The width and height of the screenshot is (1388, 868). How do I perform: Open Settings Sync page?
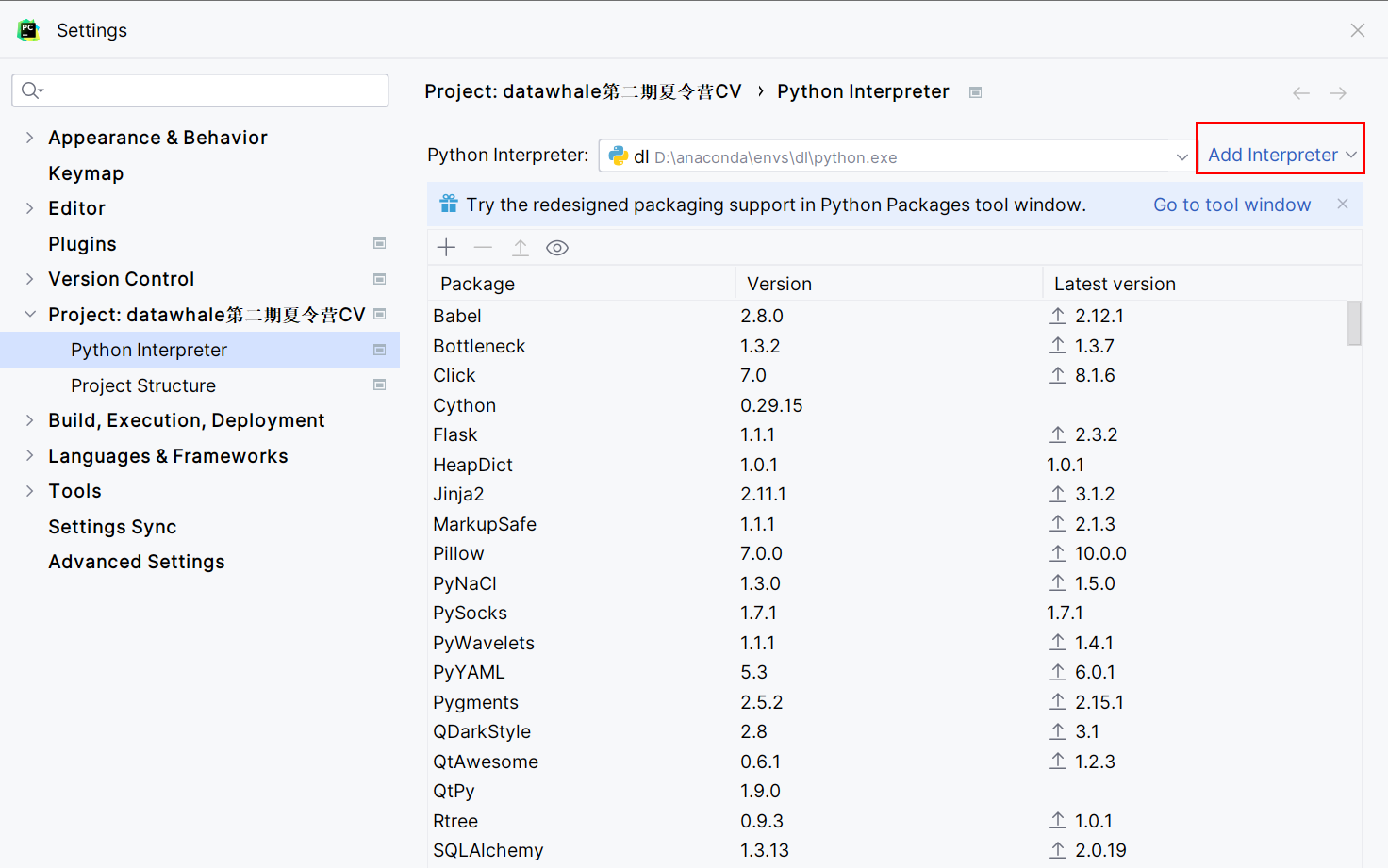pyautogui.click(x=112, y=527)
